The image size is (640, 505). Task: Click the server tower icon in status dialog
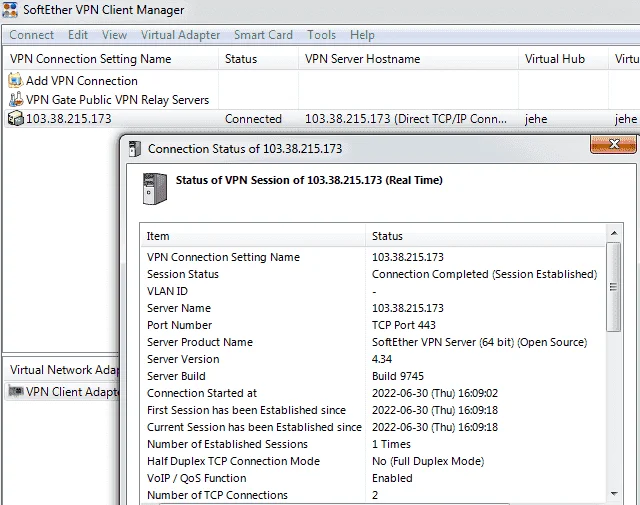tap(155, 189)
